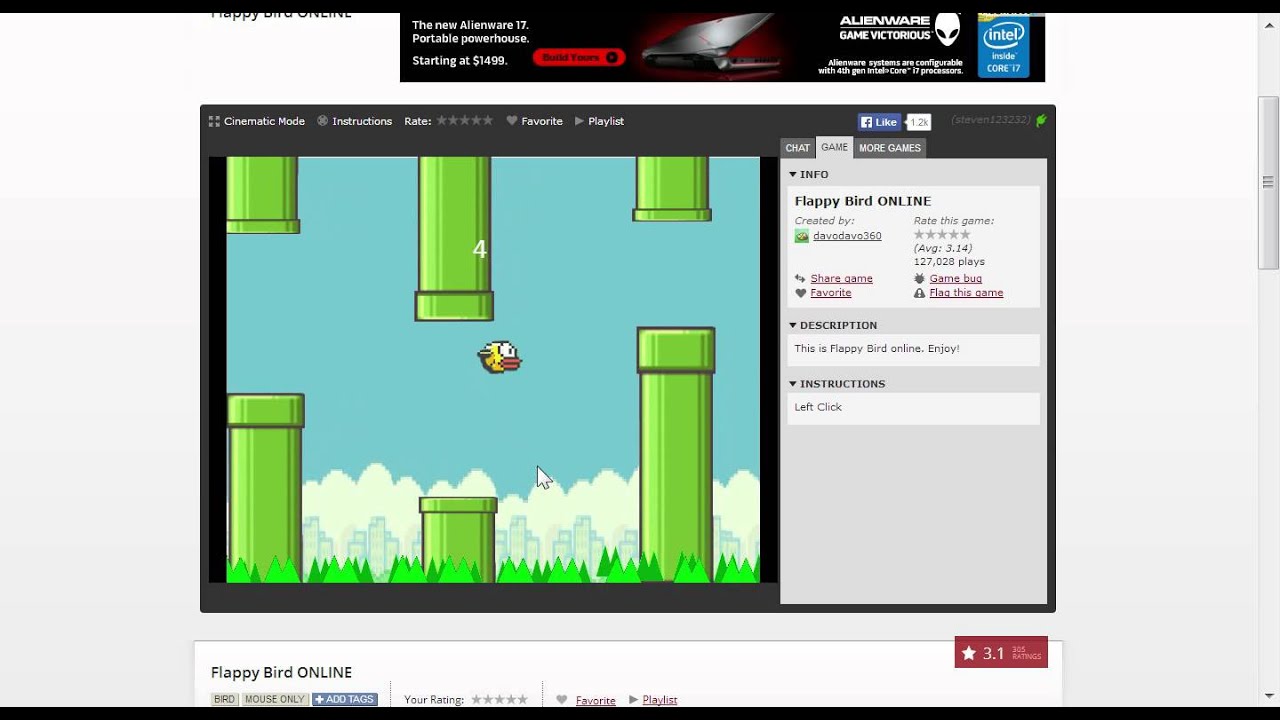Click the ADD TAGS button
Viewport: 1280px width, 720px height.
[x=345, y=699]
